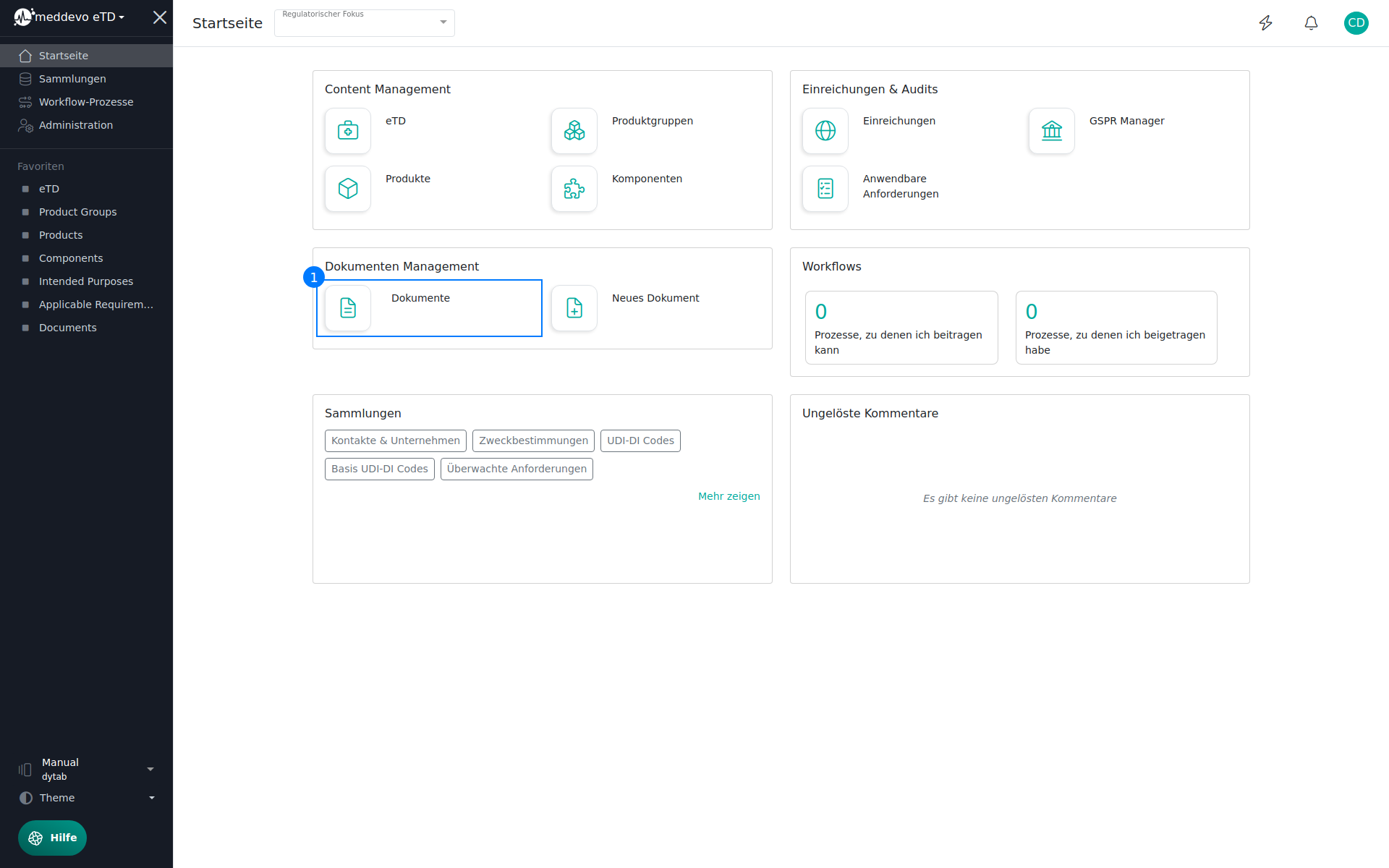
Task: Open the notifications bell
Action: [1311, 23]
